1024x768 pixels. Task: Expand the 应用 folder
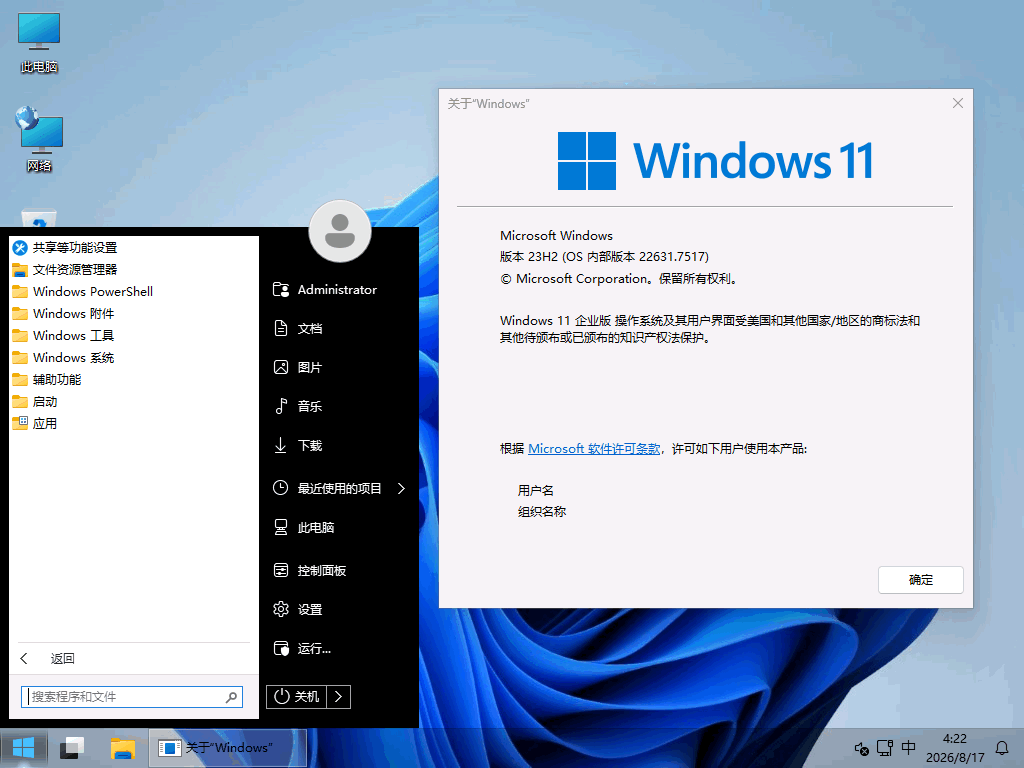134,424
